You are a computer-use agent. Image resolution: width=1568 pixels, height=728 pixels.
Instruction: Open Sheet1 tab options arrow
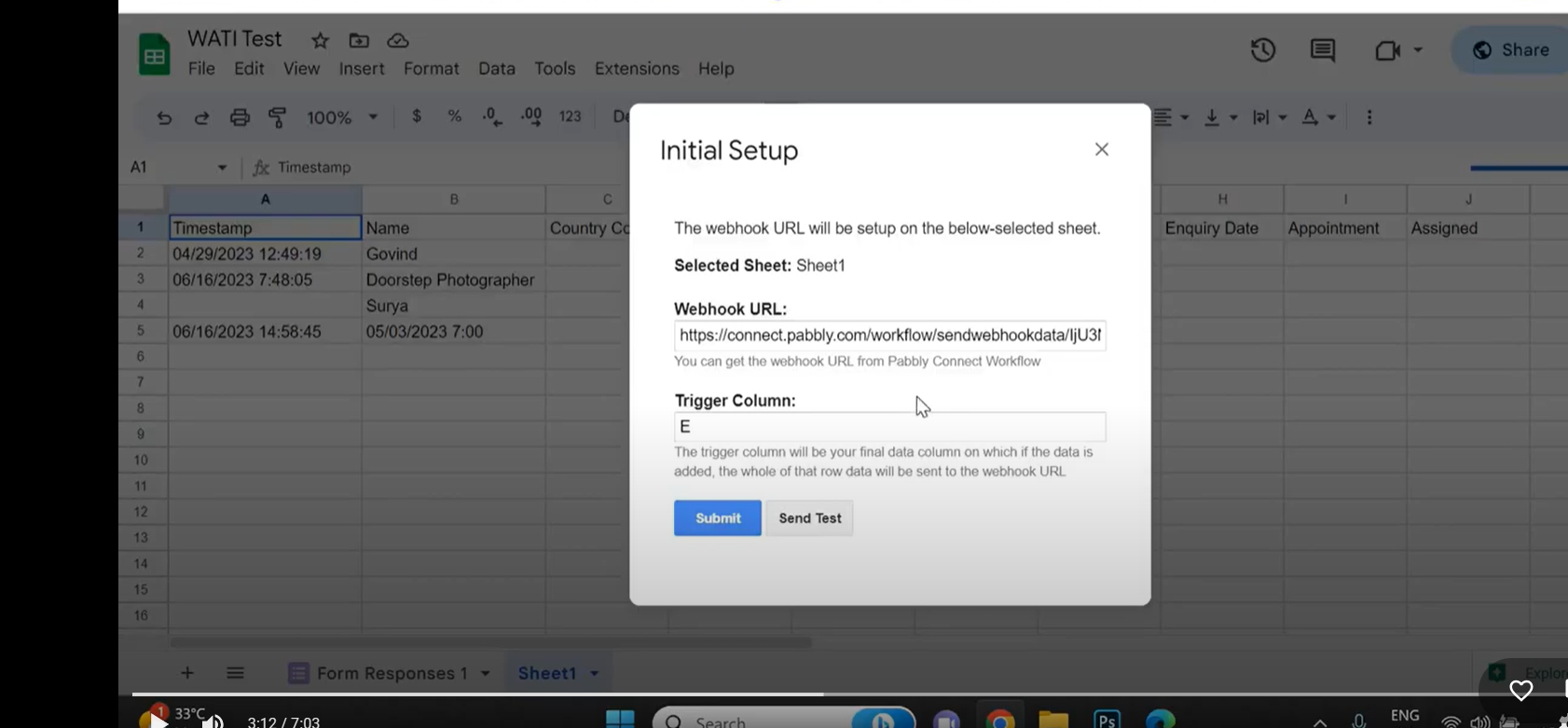point(595,673)
